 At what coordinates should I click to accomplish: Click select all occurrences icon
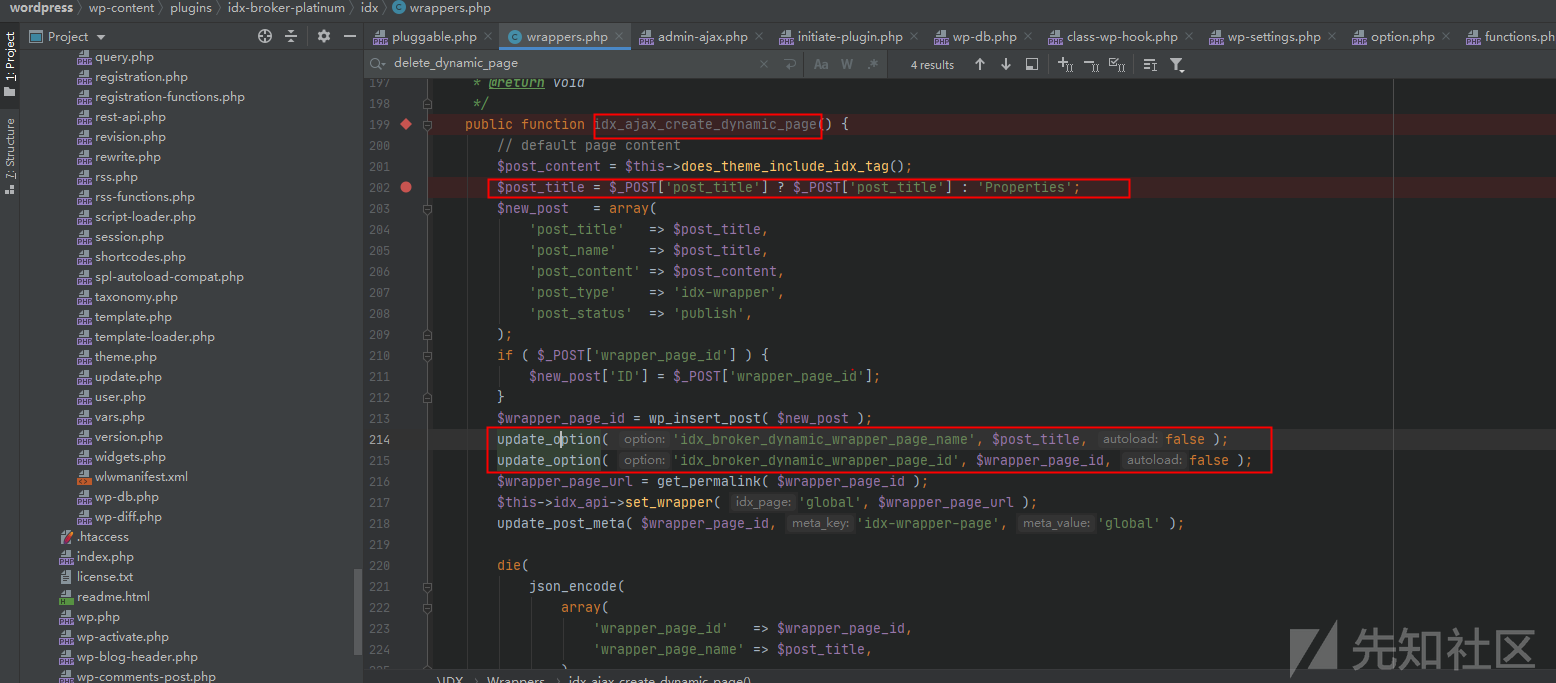1117,64
